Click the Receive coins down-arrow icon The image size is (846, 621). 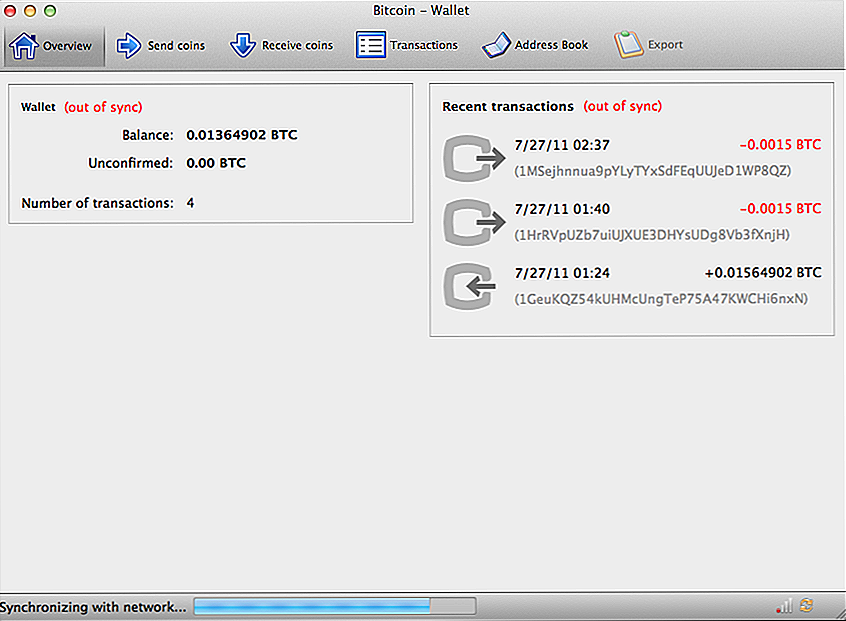(x=243, y=45)
